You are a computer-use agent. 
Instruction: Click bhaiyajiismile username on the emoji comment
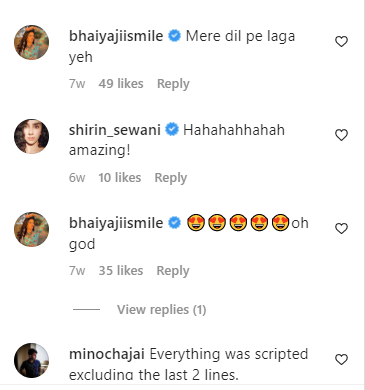116,223
